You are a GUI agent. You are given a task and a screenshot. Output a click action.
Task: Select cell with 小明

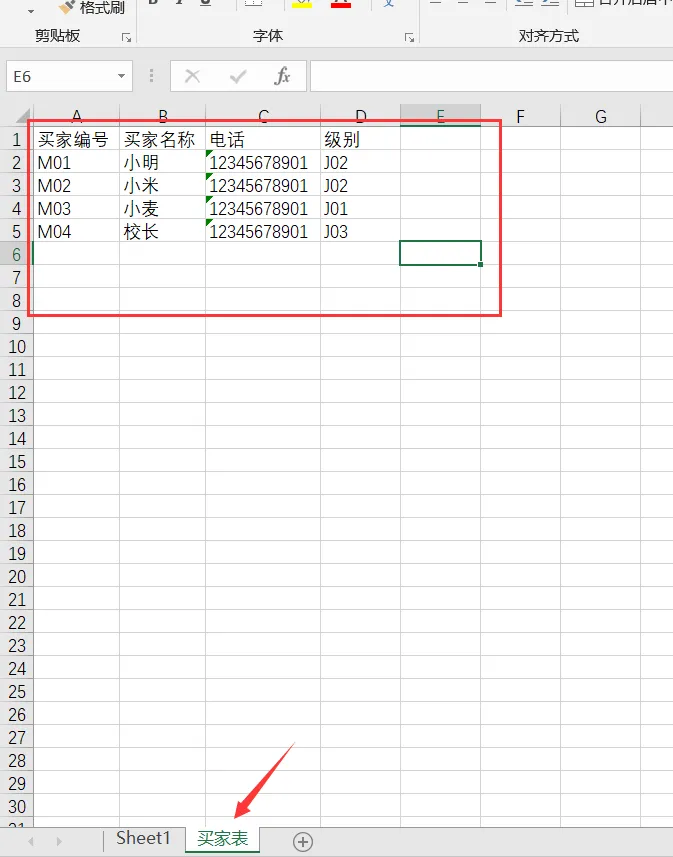[162, 162]
